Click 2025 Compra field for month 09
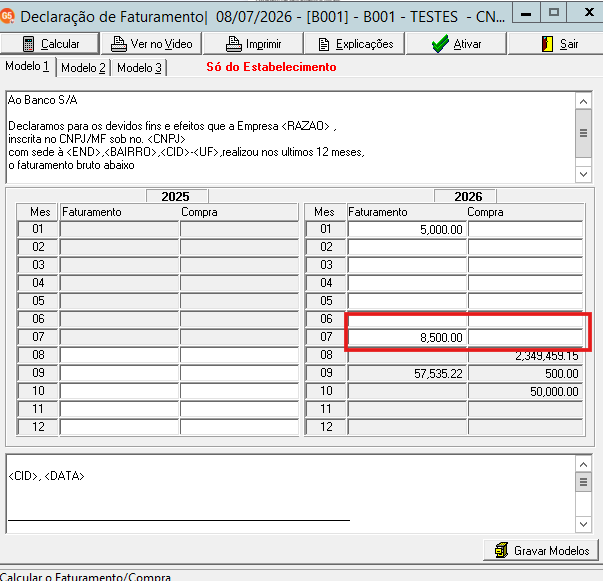 point(239,373)
